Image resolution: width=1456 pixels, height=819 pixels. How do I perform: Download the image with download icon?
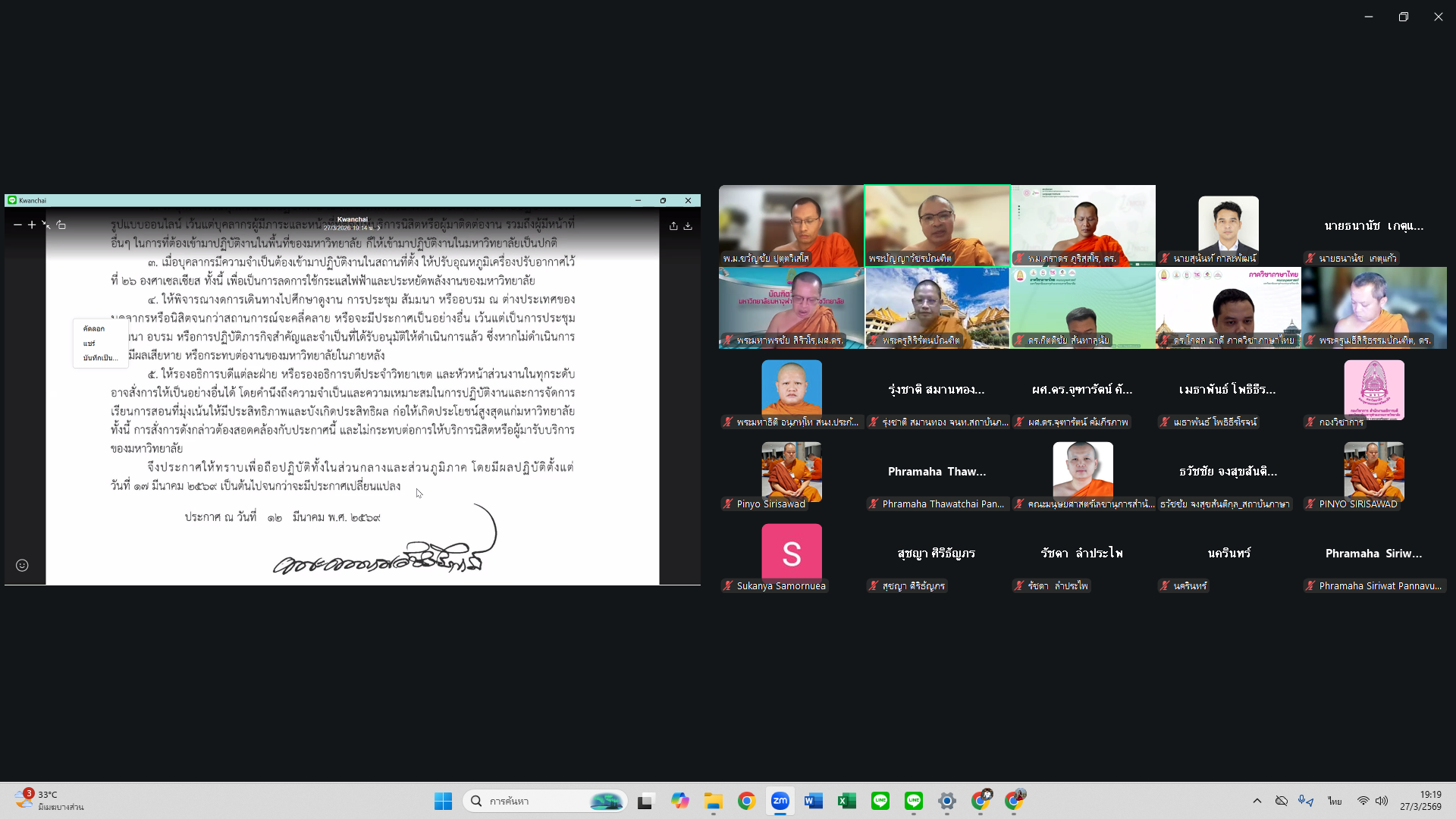[x=688, y=226]
